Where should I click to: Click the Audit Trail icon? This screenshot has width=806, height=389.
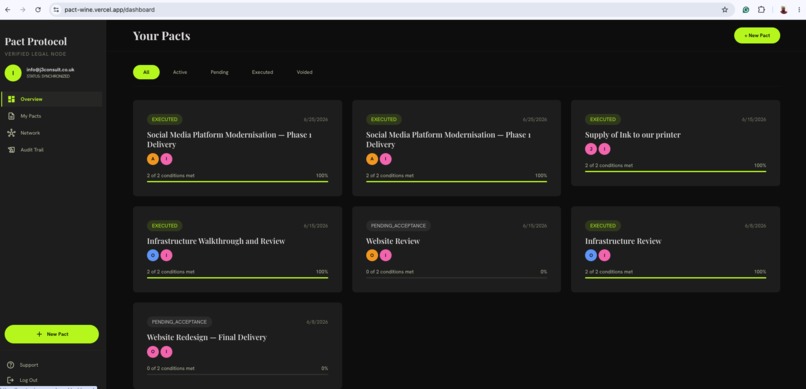[11, 150]
